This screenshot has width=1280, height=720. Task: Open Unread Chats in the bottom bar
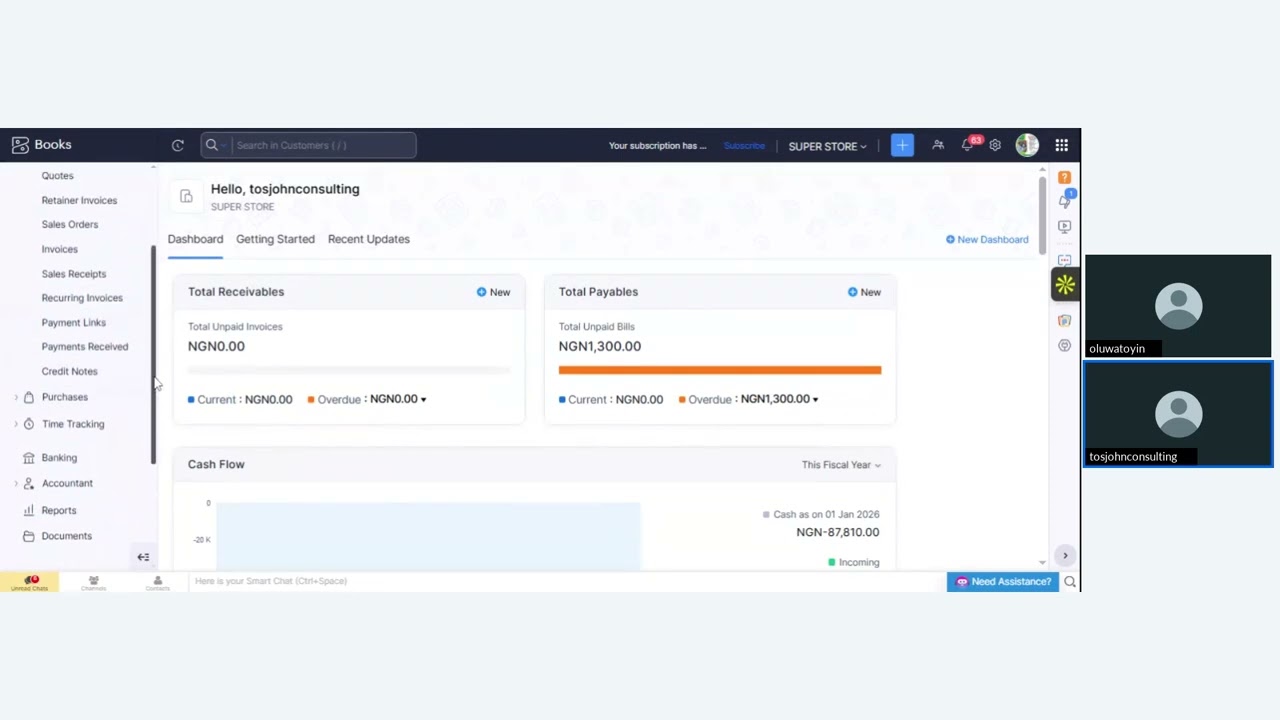click(x=30, y=582)
